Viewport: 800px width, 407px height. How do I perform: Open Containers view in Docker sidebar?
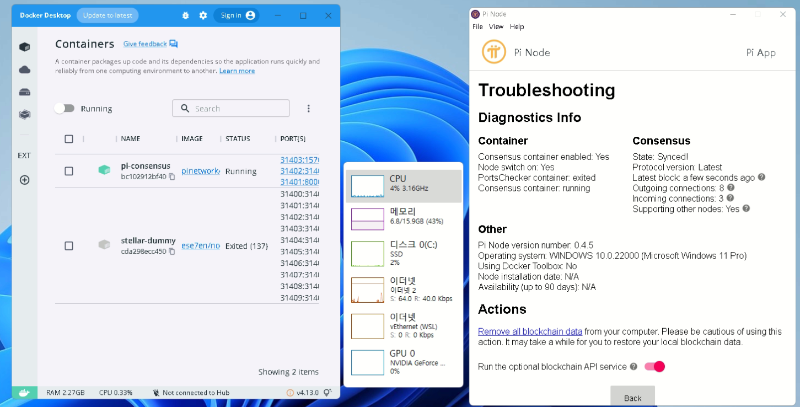point(24,47)
